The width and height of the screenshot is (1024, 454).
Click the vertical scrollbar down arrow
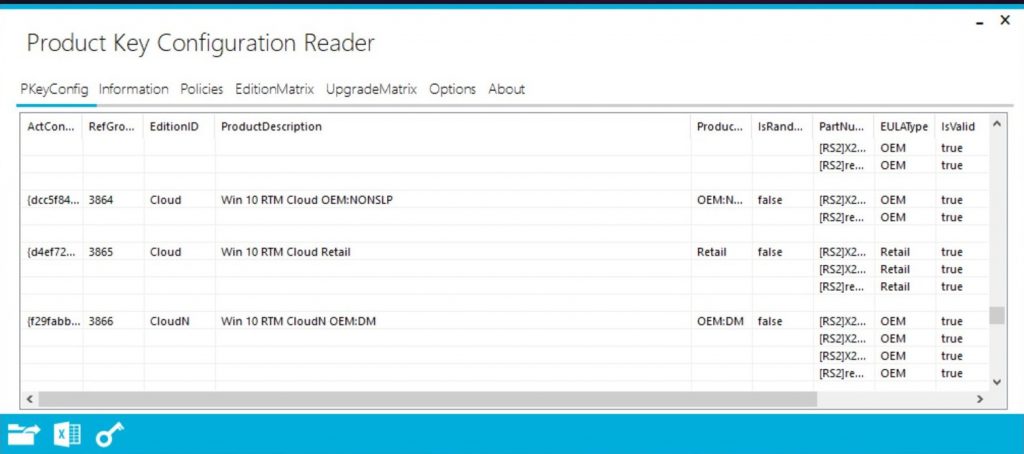[997, 382]
